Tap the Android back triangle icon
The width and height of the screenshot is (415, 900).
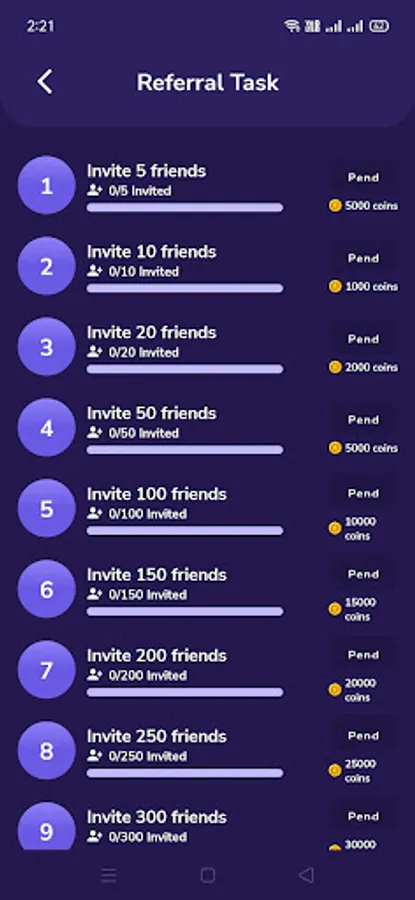(x=307, y=875)
